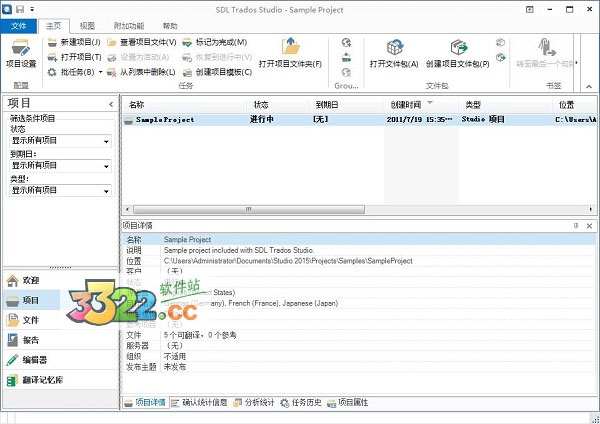Switch to 项目属性 bottom tab

point(348,403)
